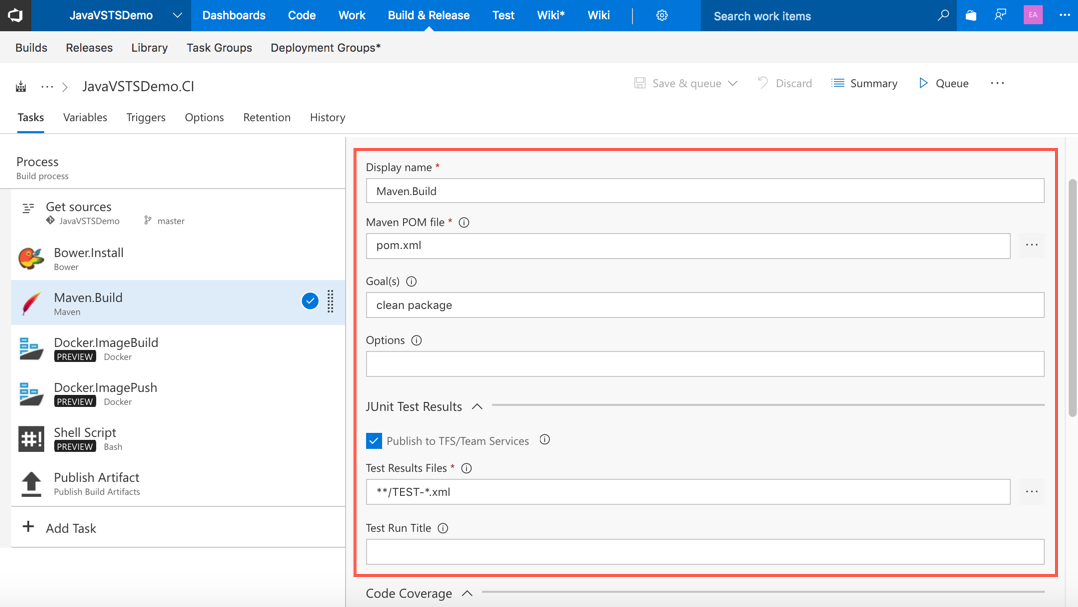Open the Dashboards hub

[x=234, y=15]
